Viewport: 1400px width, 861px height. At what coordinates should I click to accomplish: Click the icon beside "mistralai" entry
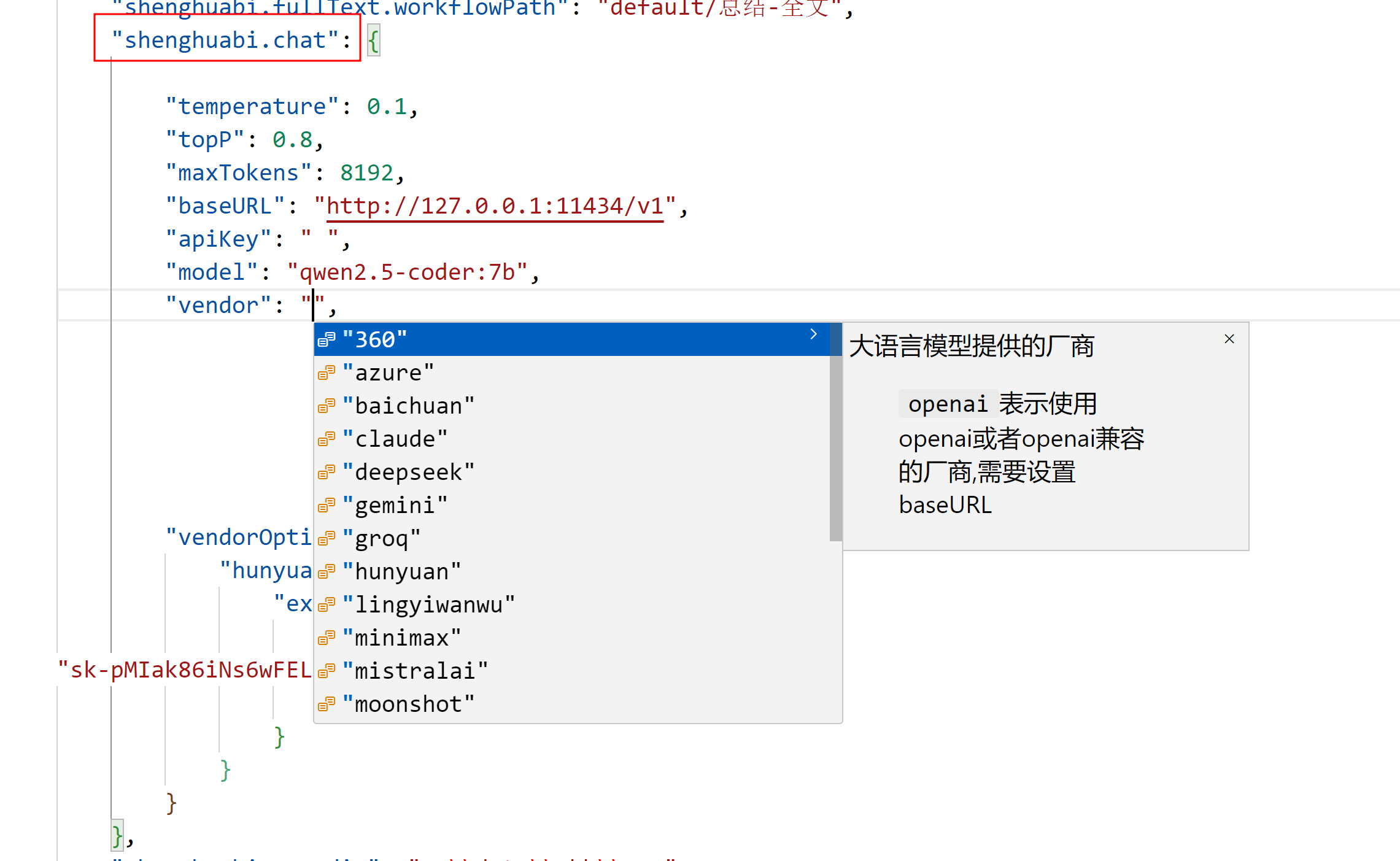tap(327, 671)
